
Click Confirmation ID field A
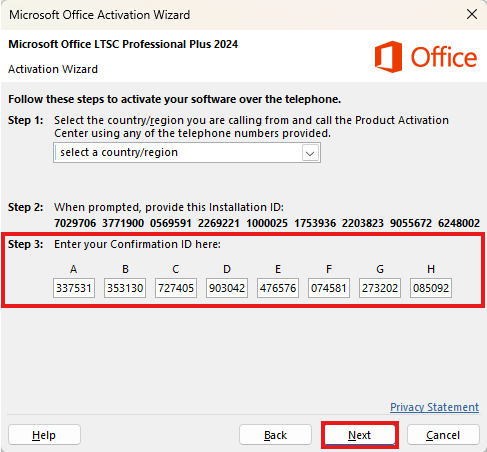coord(74,288)
